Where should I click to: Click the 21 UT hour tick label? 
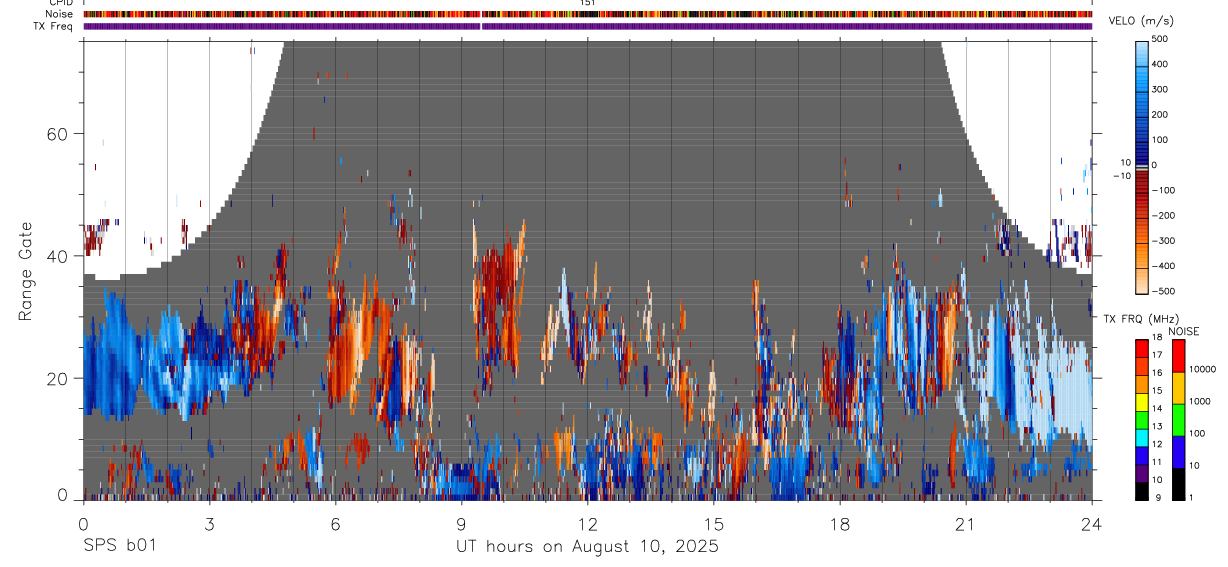965,524
